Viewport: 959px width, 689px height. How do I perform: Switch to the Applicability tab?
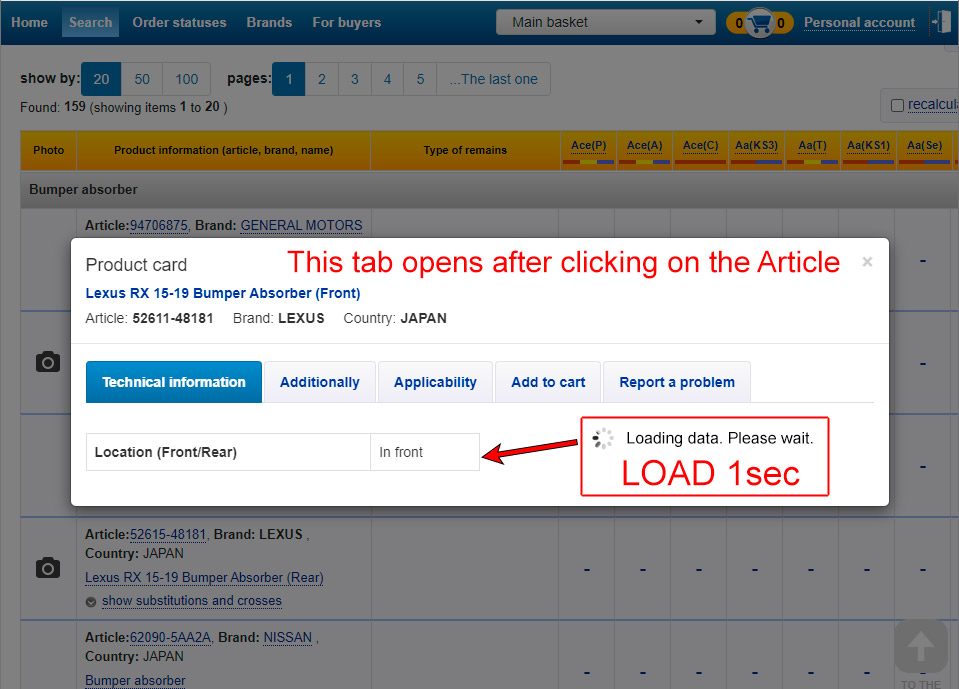point(435,382)
